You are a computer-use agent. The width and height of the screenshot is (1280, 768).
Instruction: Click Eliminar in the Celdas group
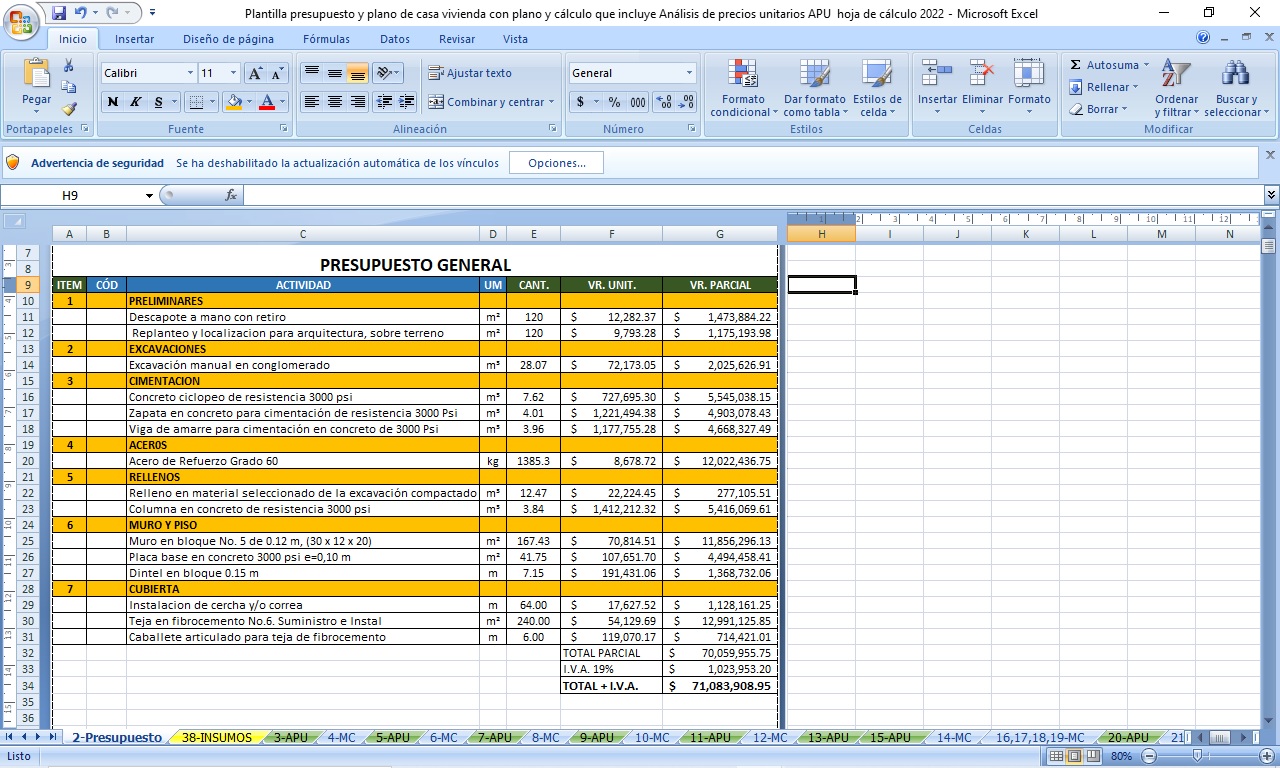tap(983, 88)
